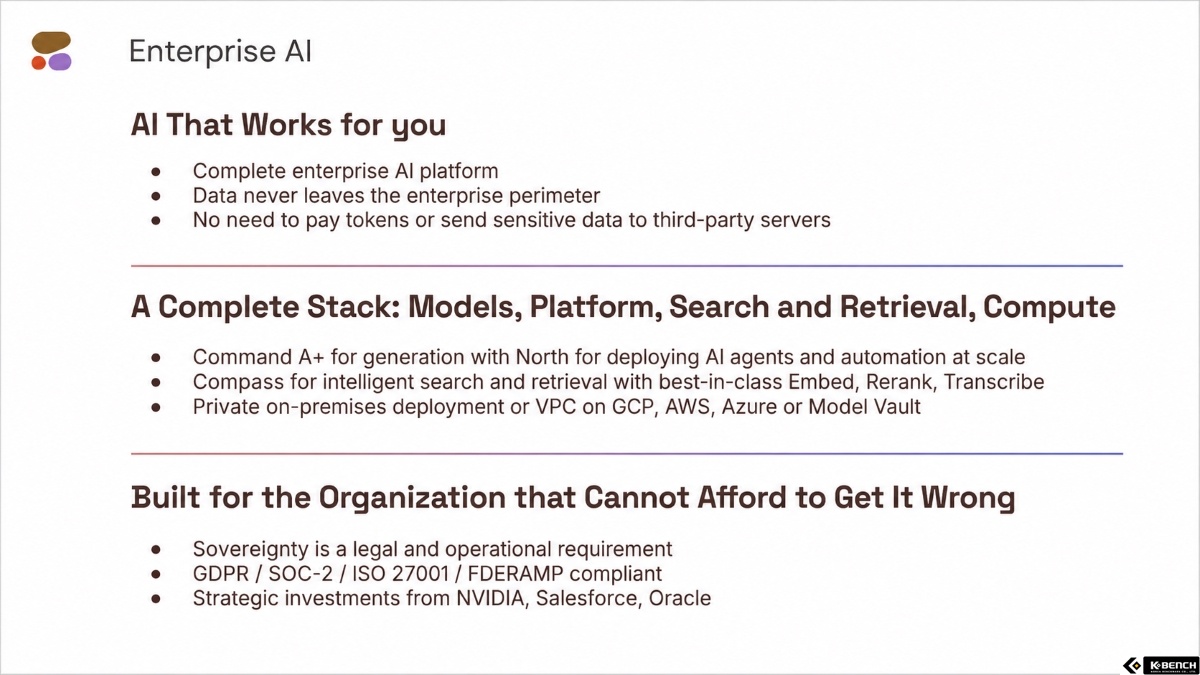Select the 'Enterprise AI' slide title
This screenshot has height=675, width=1200.
point(220,52)
